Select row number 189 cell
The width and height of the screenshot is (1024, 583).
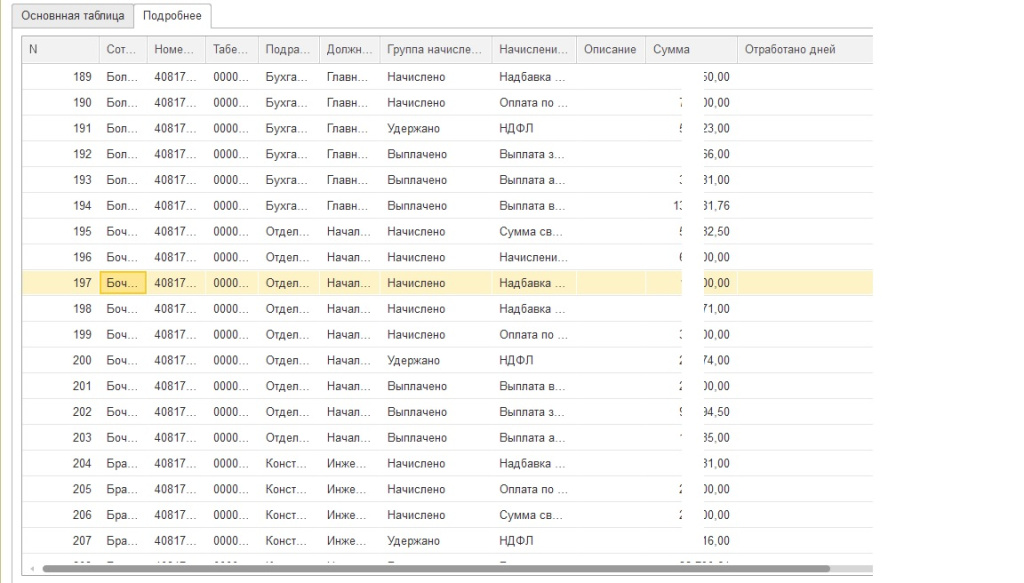[60, 77]
